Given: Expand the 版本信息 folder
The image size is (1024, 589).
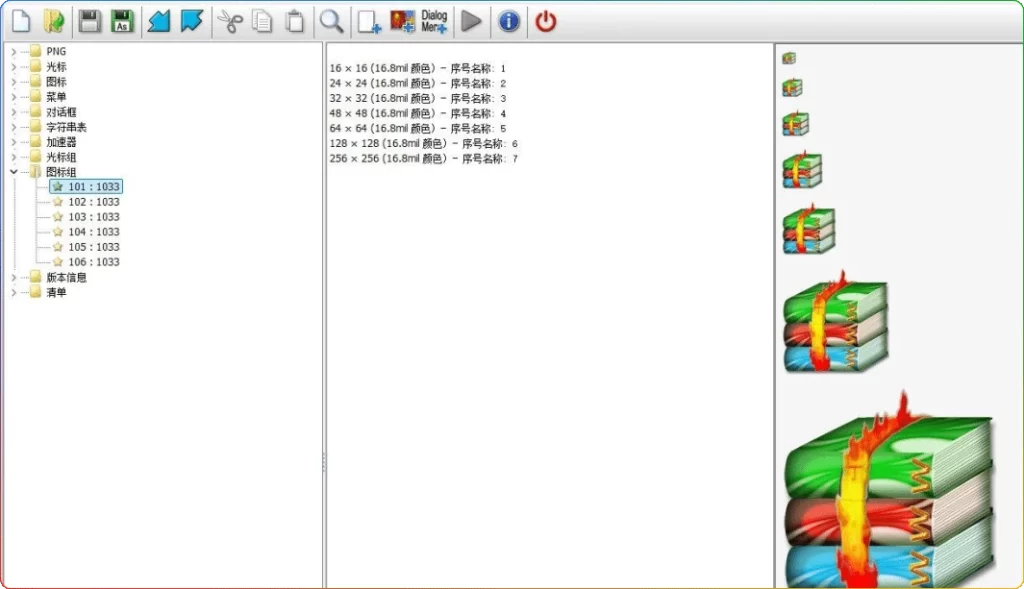Looking at the screenshot, I should click(13, 277).
